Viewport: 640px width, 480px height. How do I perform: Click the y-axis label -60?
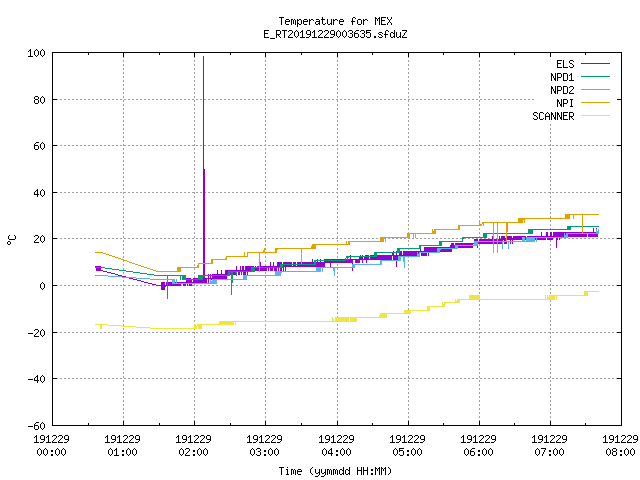(x=36, y=426)
